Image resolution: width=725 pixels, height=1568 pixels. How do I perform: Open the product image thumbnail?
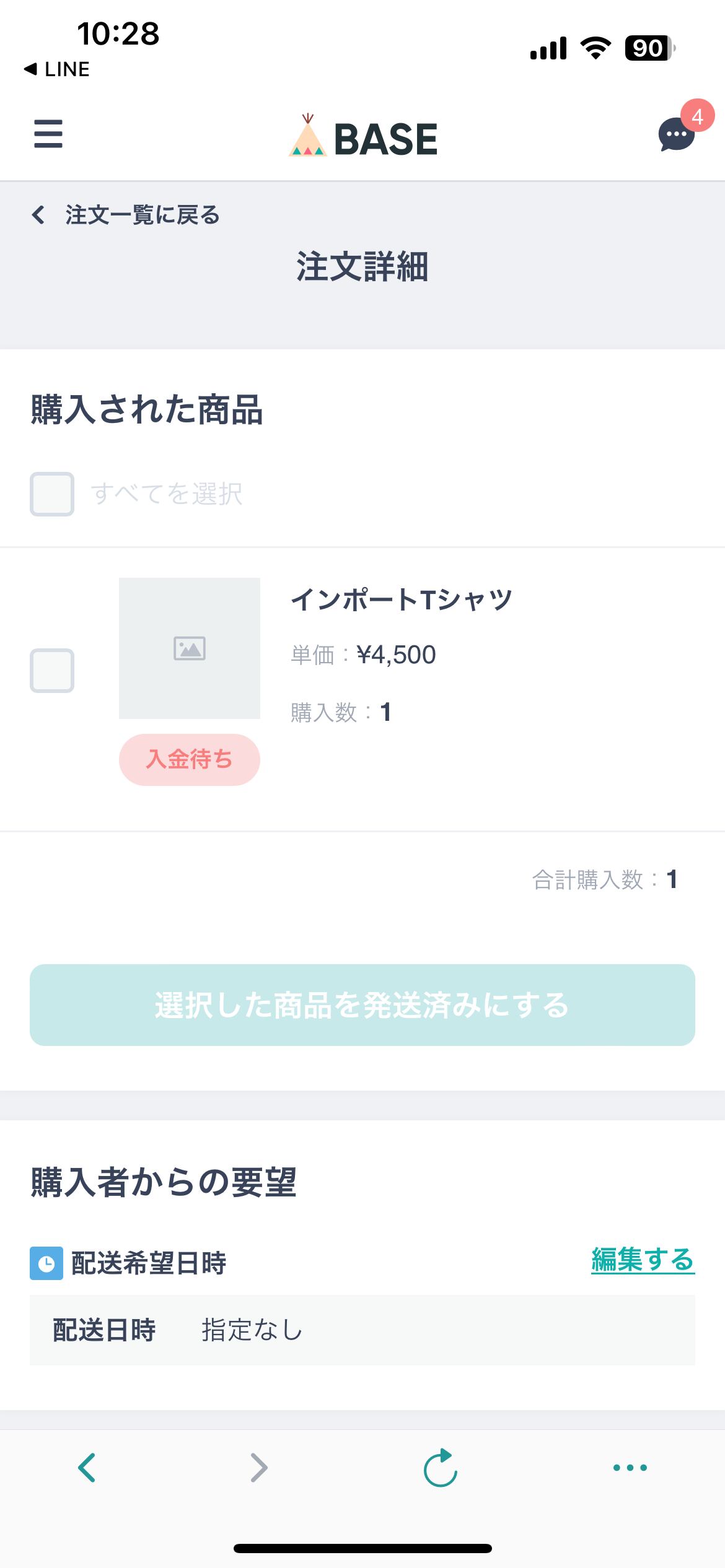pyautogui.click(x=190, y=648)
